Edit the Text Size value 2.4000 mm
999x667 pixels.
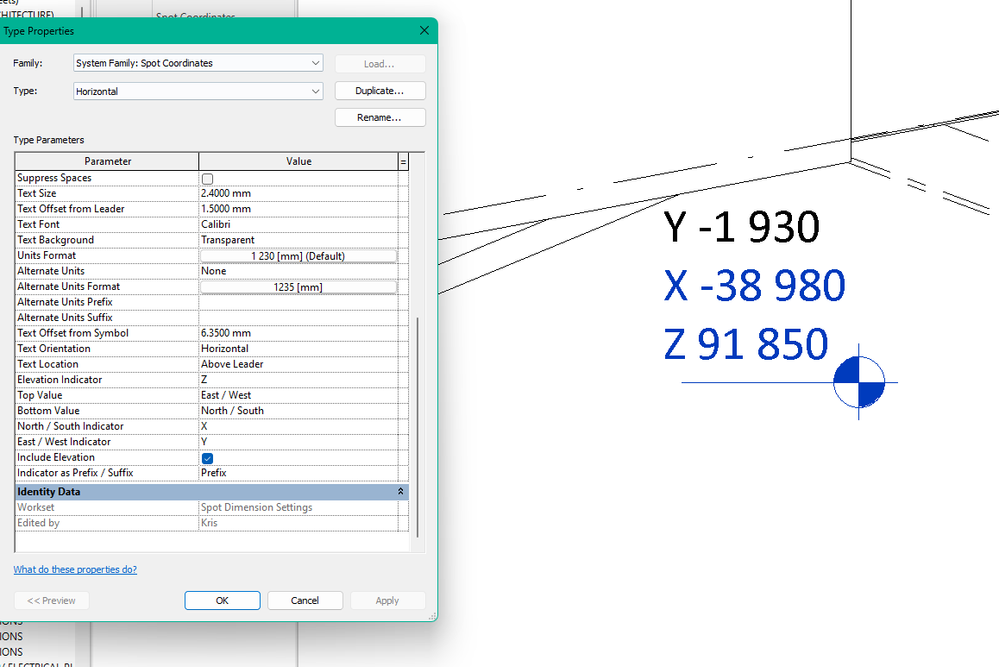298,193
